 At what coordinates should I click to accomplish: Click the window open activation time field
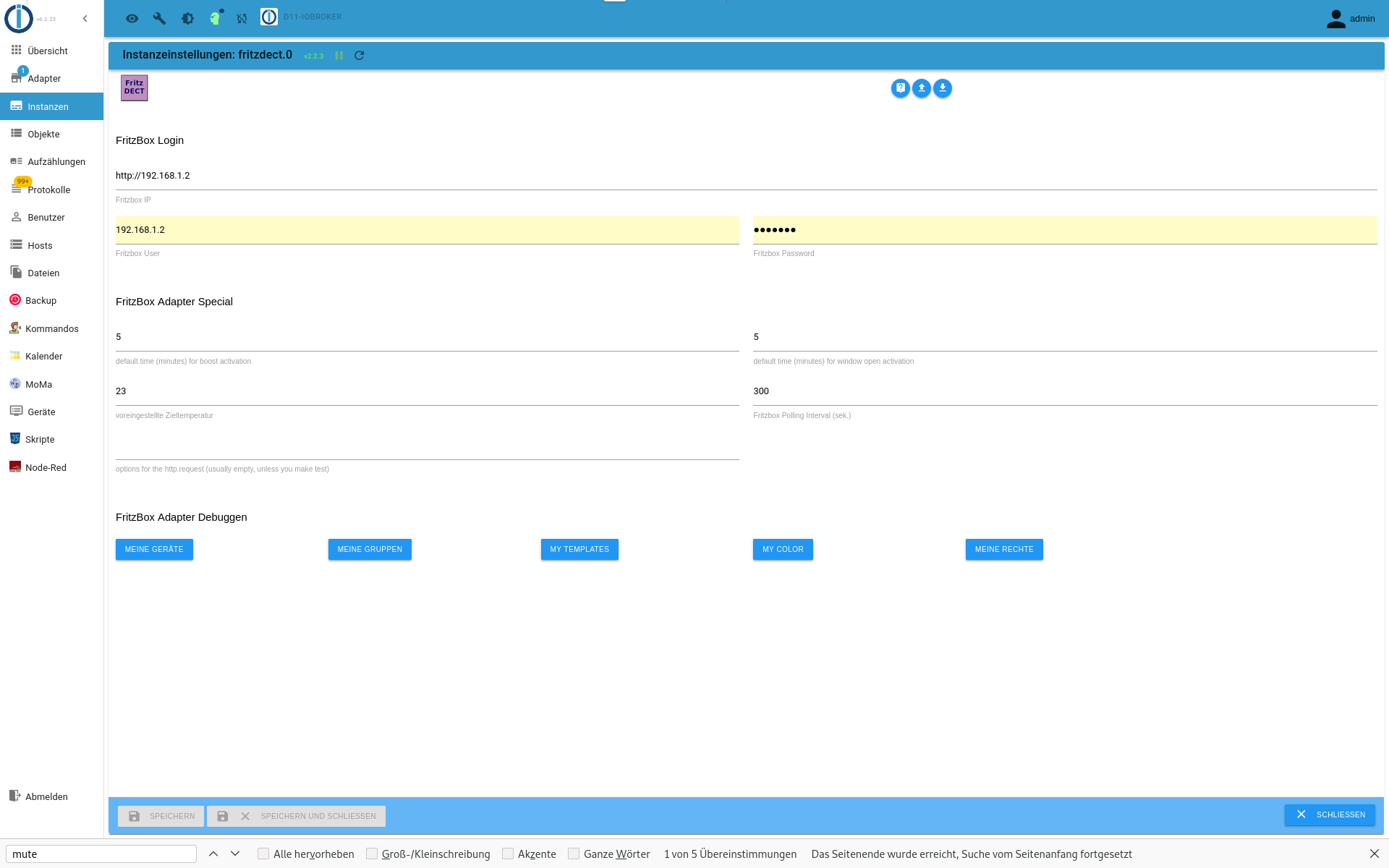point(1065,337)
